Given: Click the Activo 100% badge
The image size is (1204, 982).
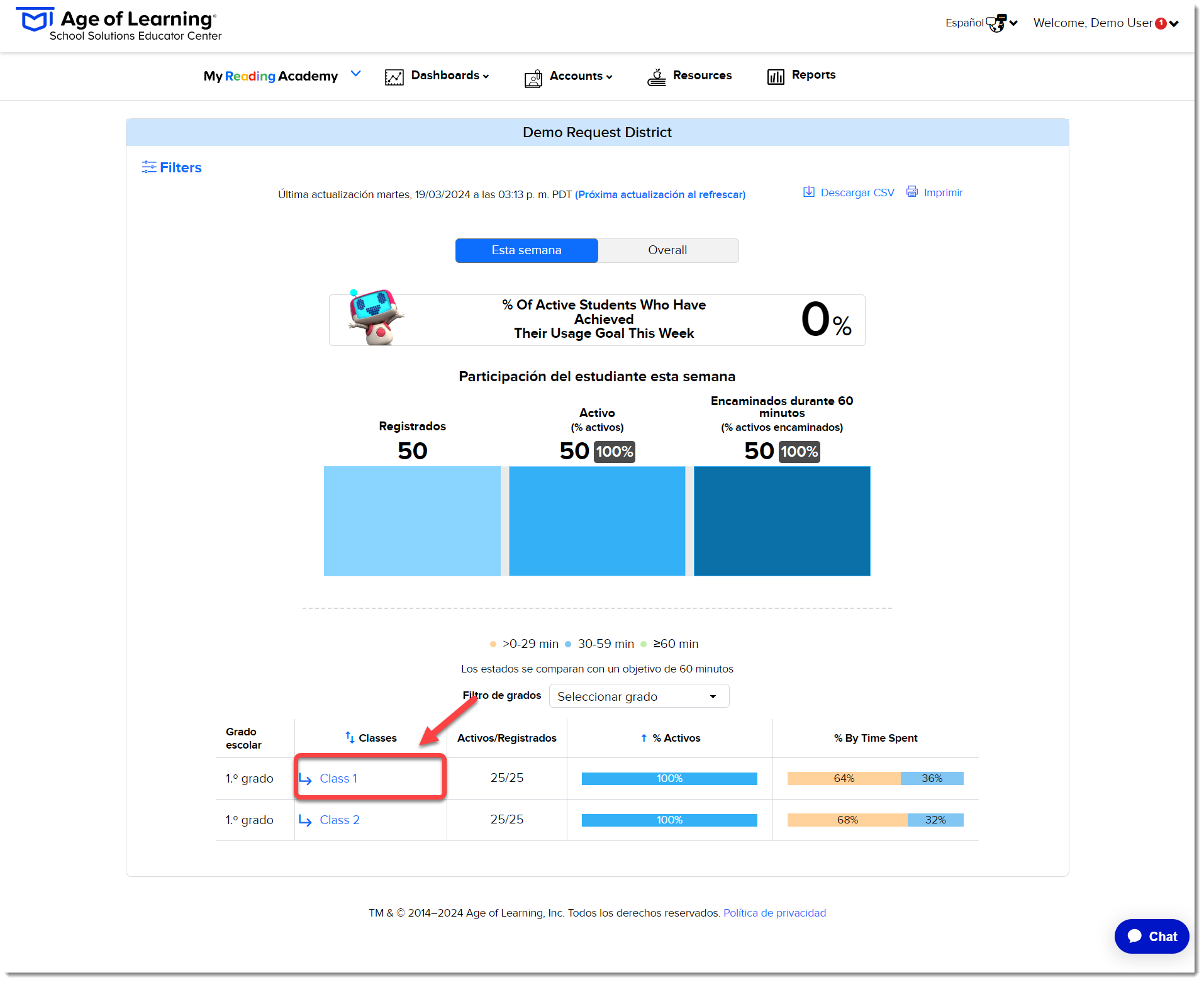Looking at the screenshot, I should pos(615,452).
